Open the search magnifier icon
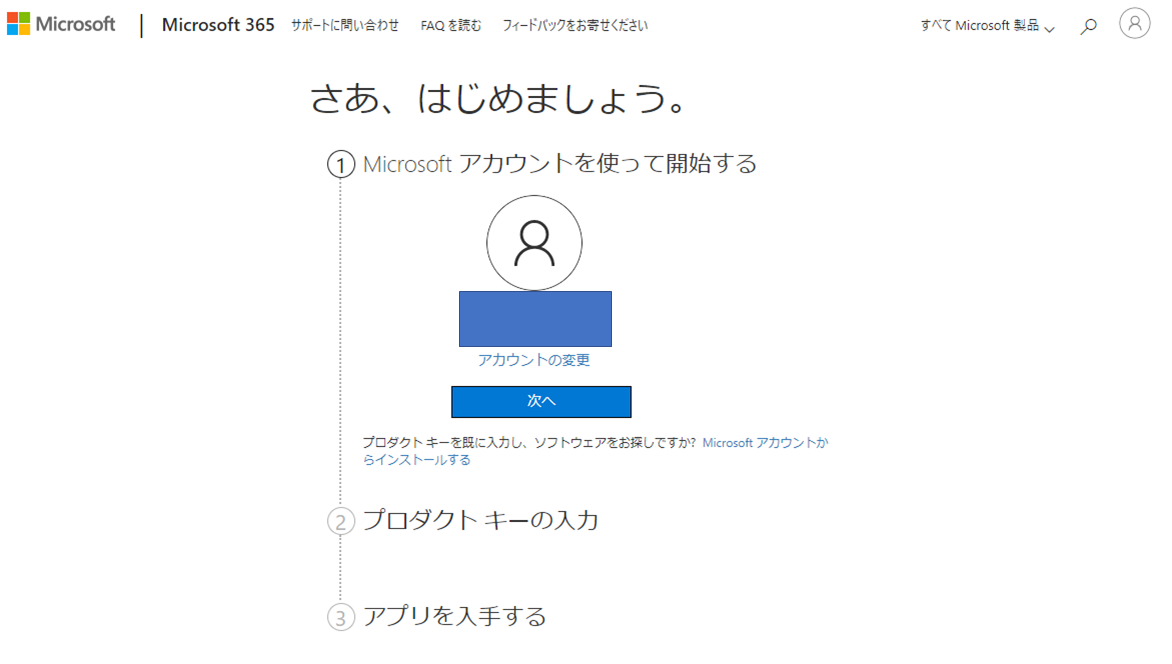The width and height of the screenshot is (1172, 664). pyautogui.click(x=1088, y=26)
